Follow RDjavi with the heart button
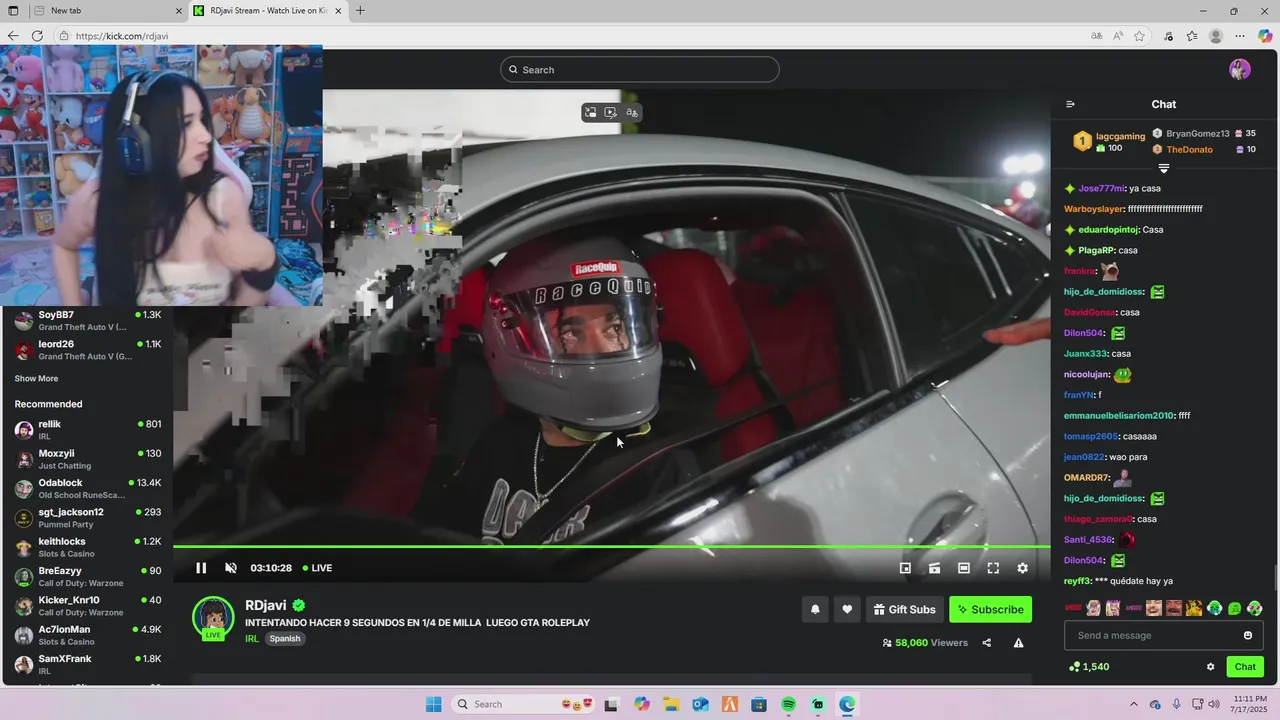Image resolution: width=1280 pixels, height=720 pixels. 847,609
